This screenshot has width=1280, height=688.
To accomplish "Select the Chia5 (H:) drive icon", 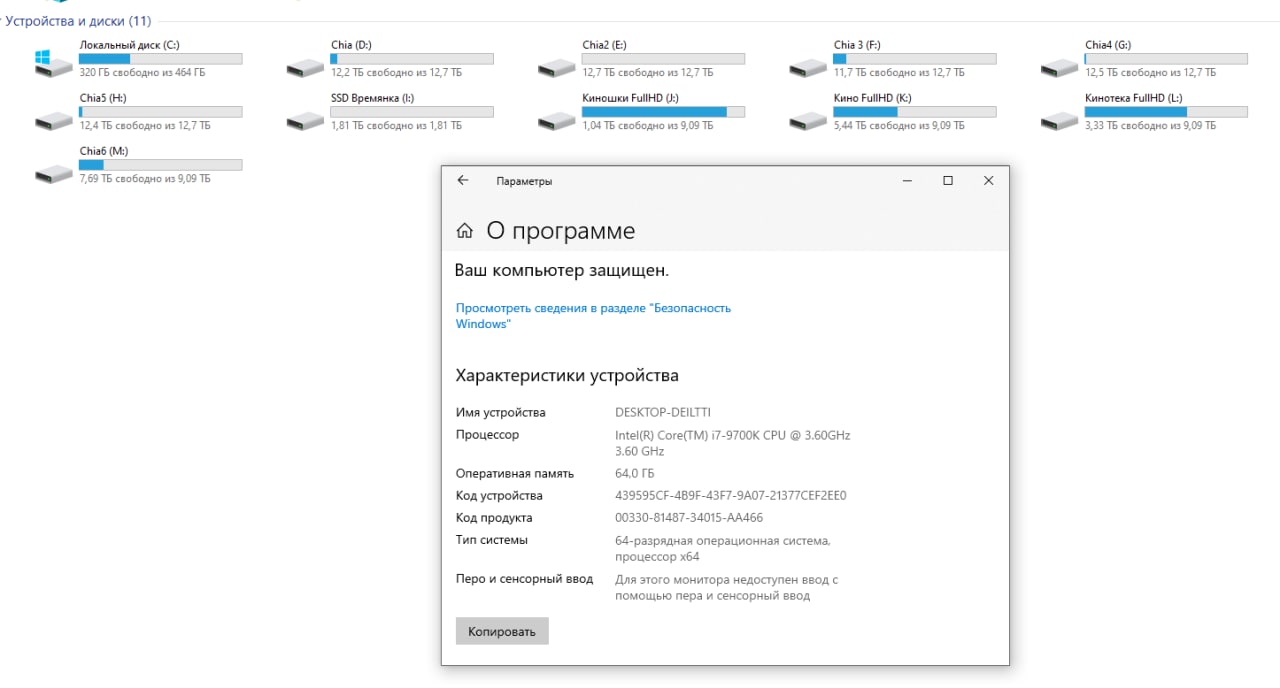I will [x=54, y=121].
